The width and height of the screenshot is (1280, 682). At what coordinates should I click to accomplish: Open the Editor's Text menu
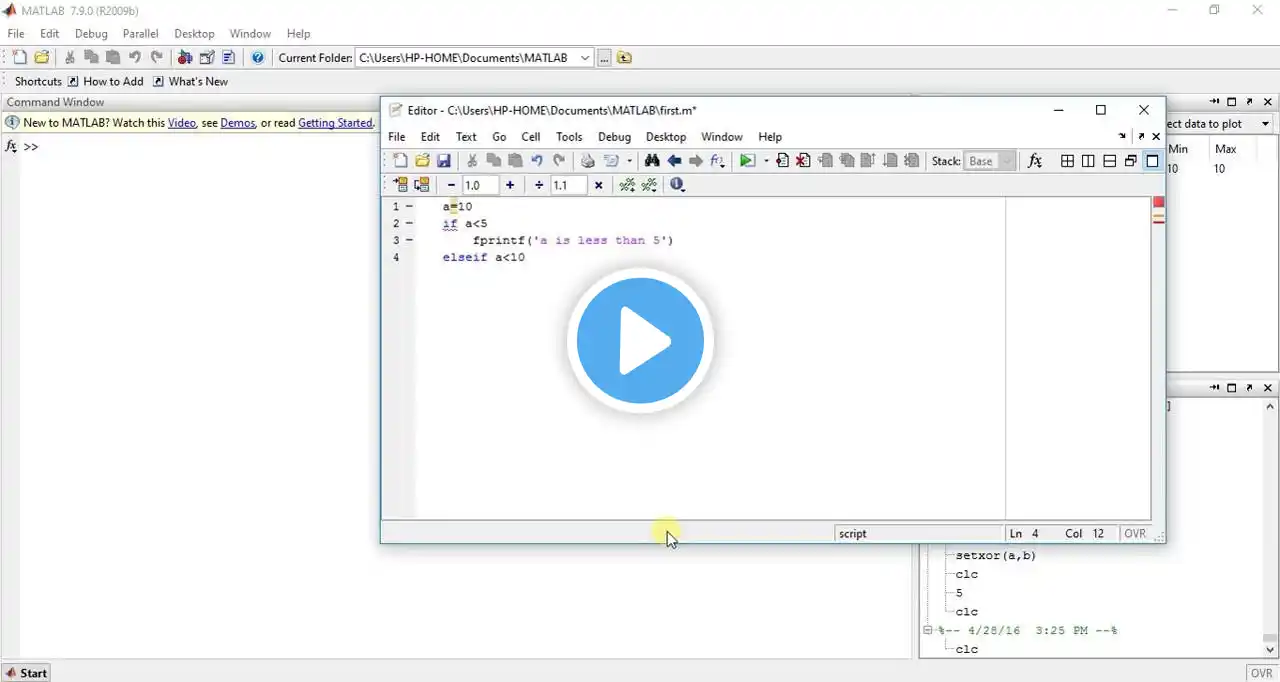tap(466, 137)
